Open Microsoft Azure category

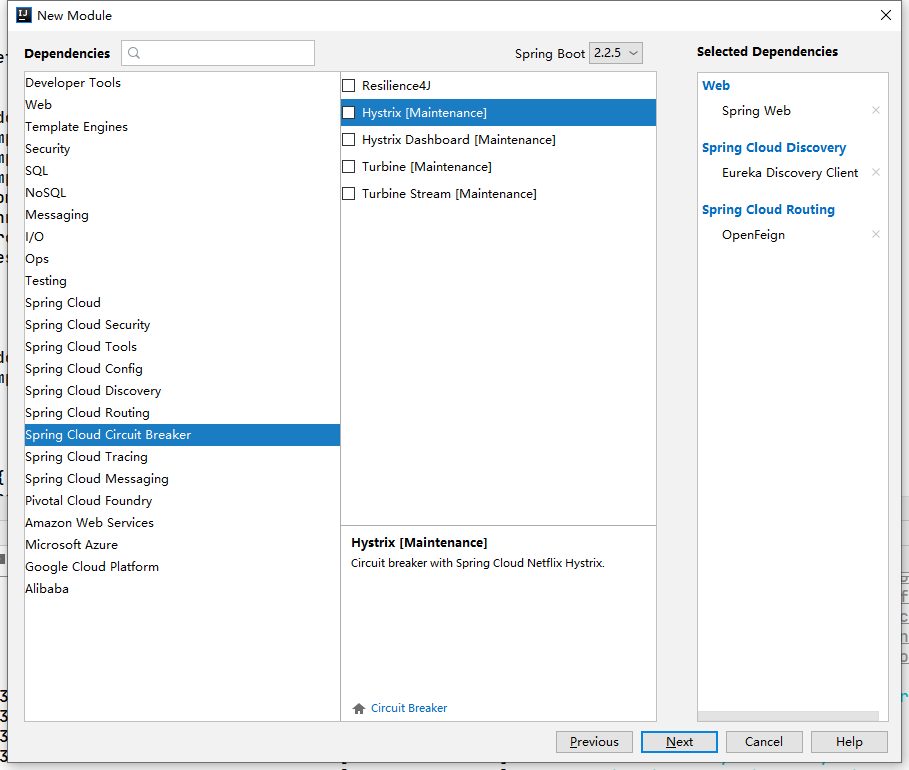[182, 546]
